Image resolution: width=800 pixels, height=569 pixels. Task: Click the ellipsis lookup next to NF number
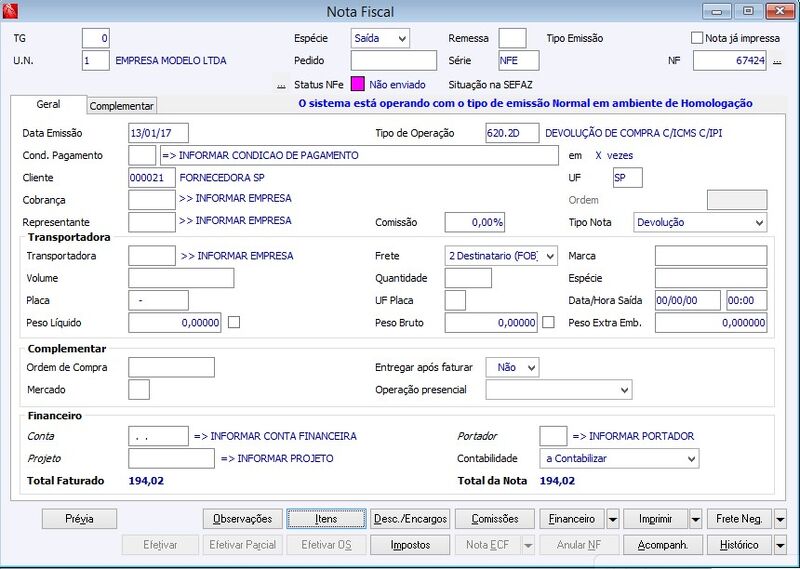point(777,61)
